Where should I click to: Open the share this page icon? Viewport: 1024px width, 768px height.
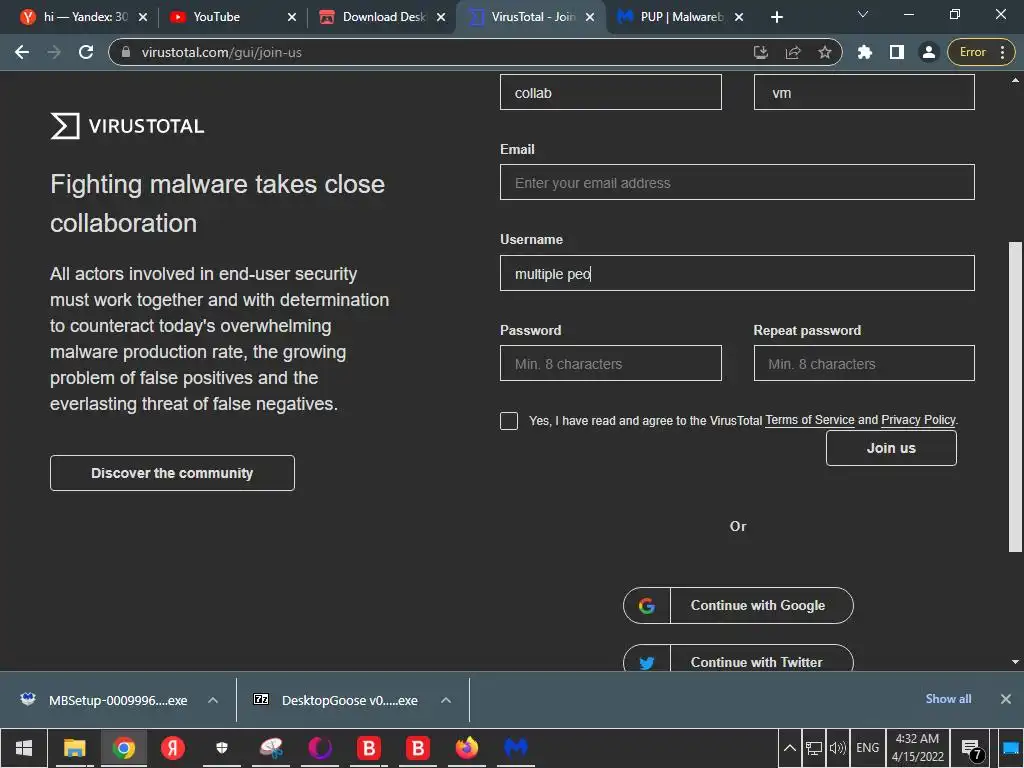(x=792, y=52)
